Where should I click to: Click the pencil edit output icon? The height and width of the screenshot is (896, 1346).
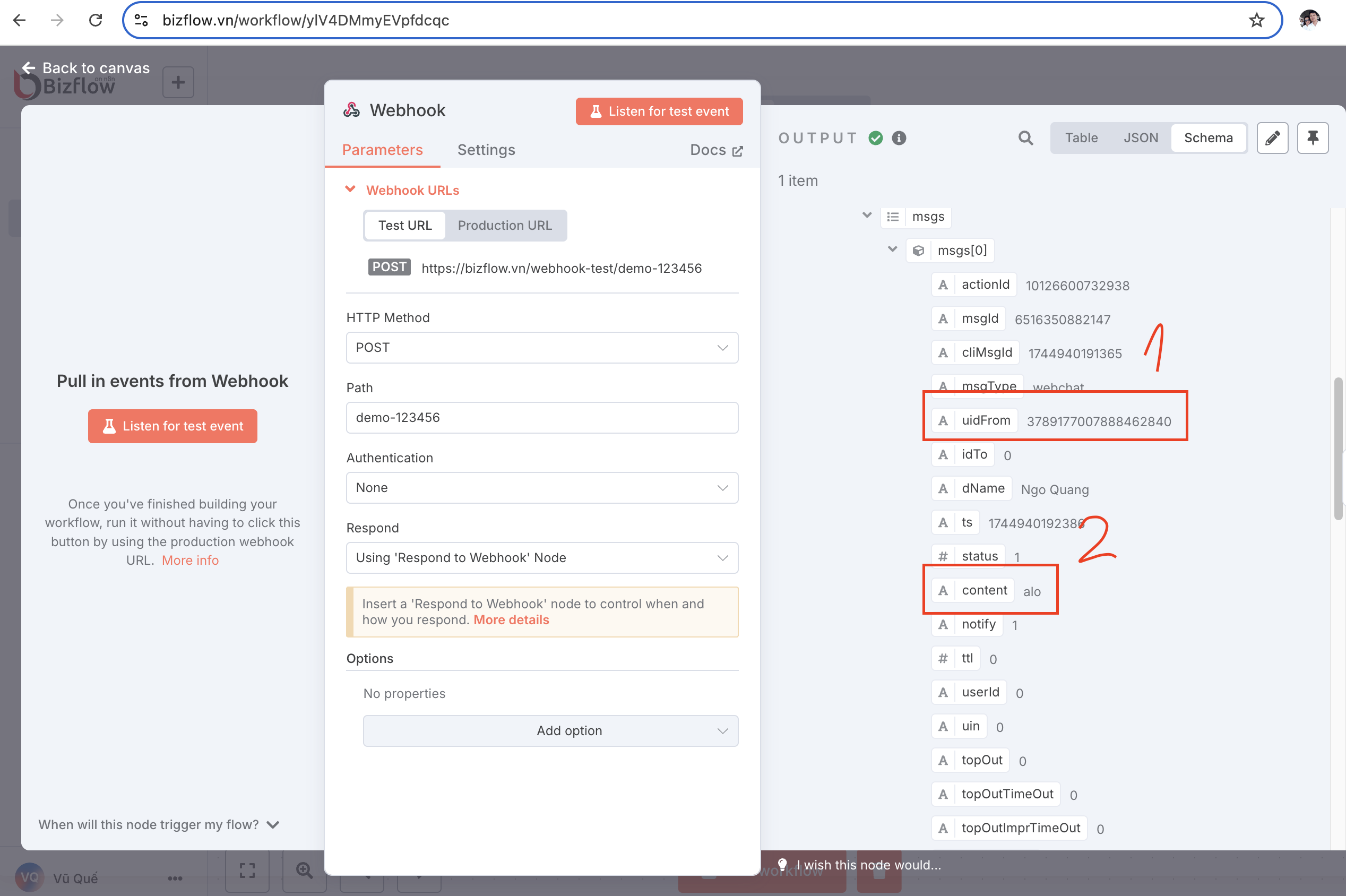pos(1272,137)
